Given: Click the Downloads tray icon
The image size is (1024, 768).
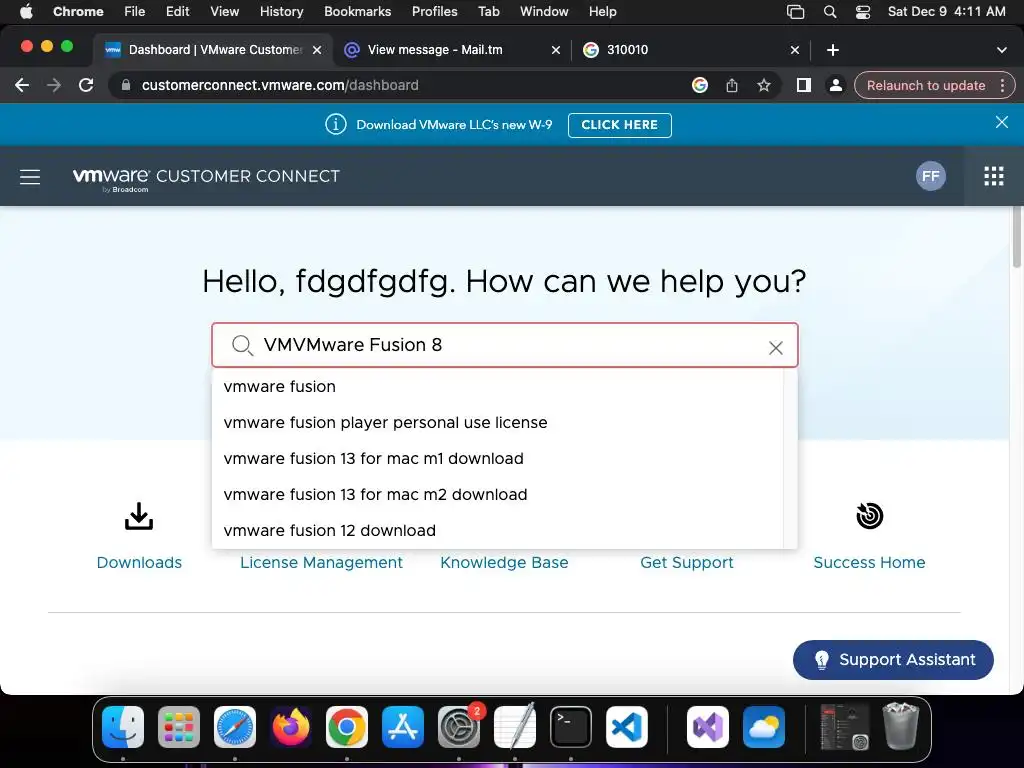Looking at the screenshot, I should click(139, 516).
